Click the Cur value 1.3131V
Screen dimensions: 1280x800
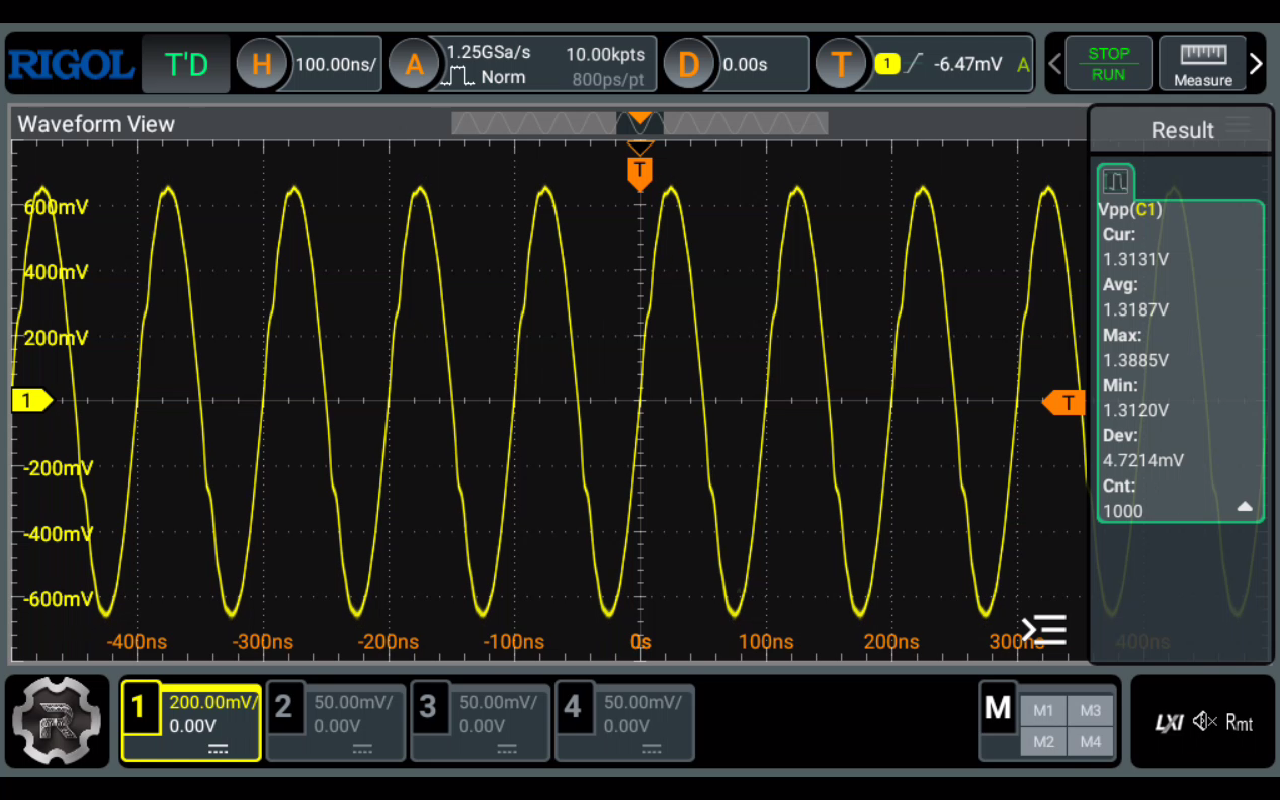point(1136,259)
